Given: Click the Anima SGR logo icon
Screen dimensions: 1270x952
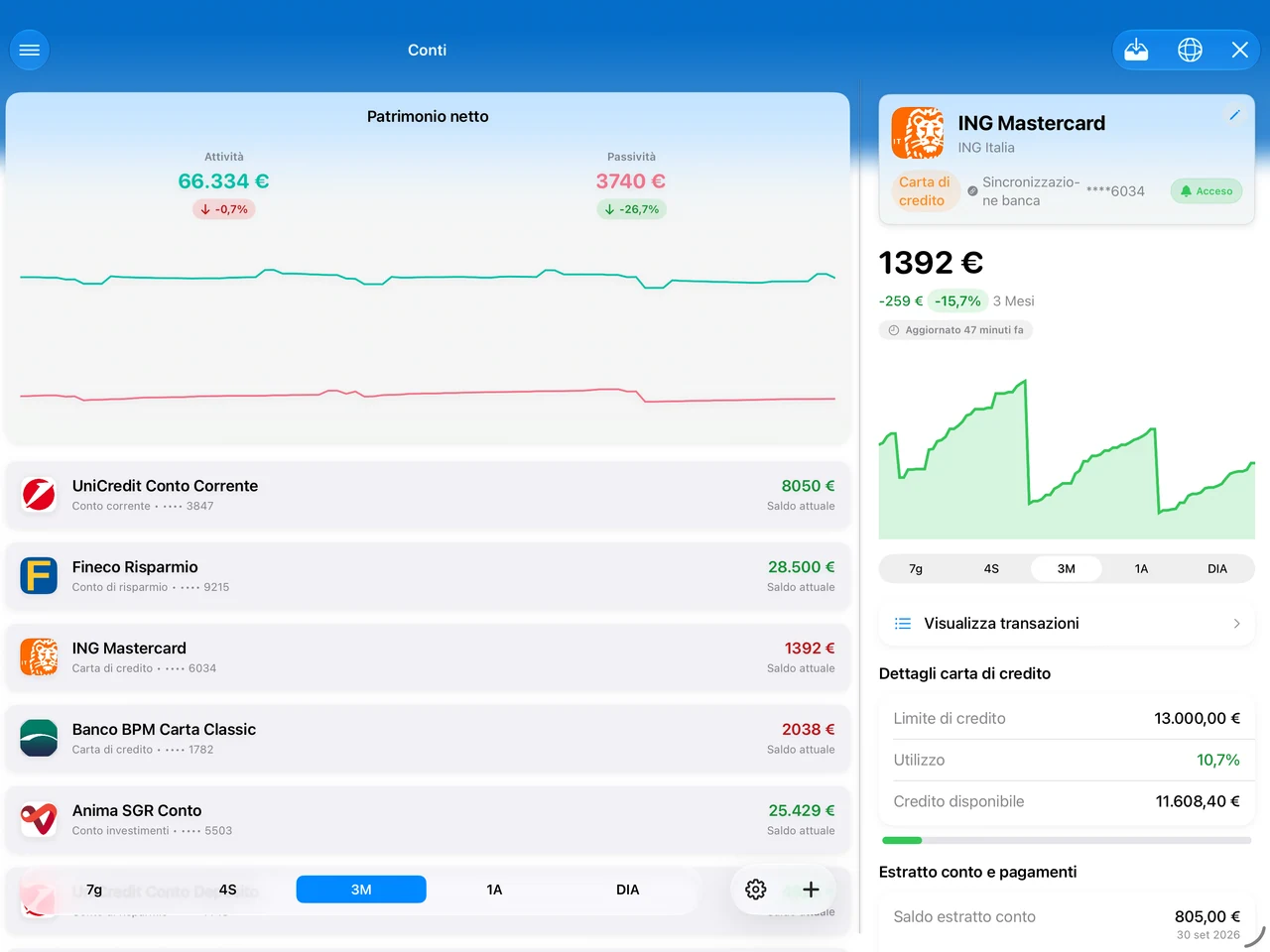Looking at the screenshot, I should point(39,819).
